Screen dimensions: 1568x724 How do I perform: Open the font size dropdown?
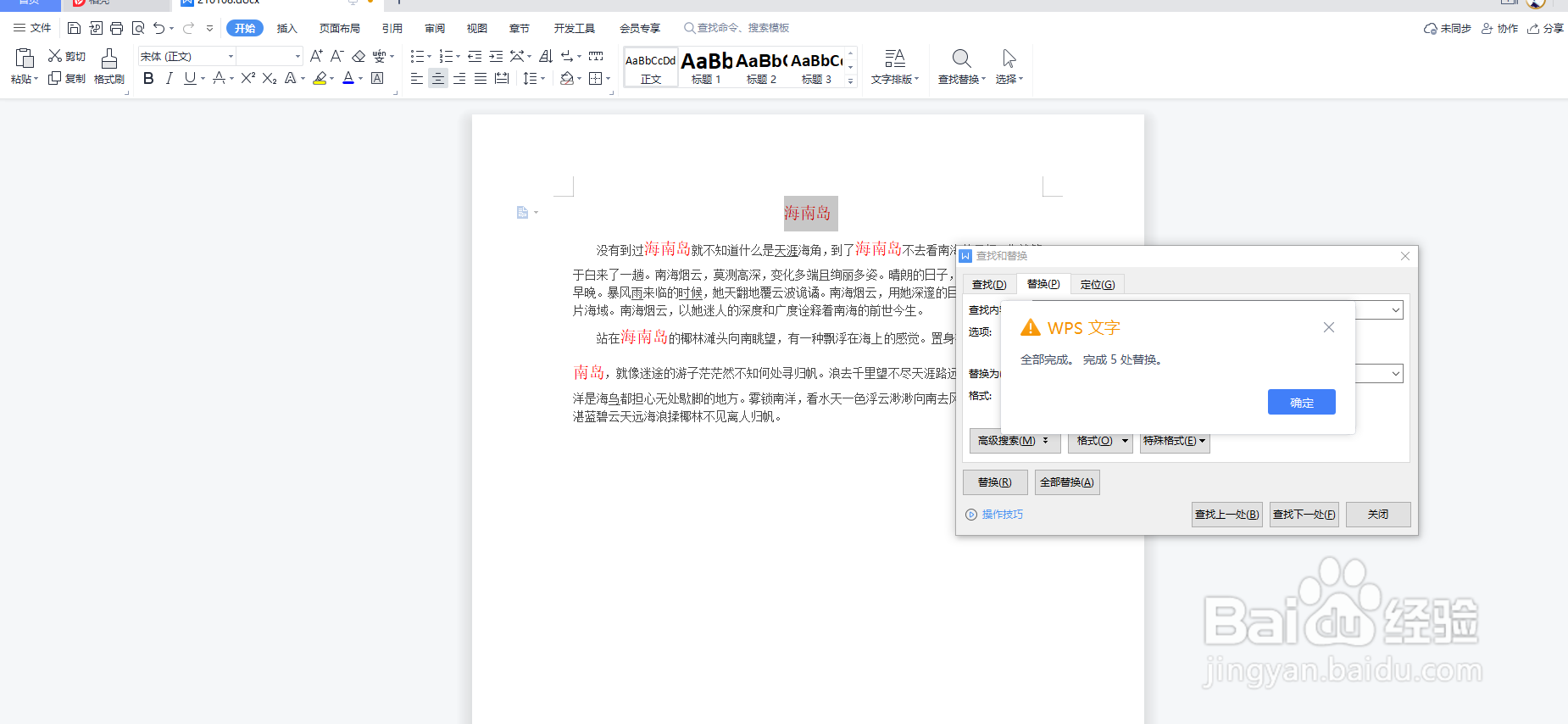297,56
